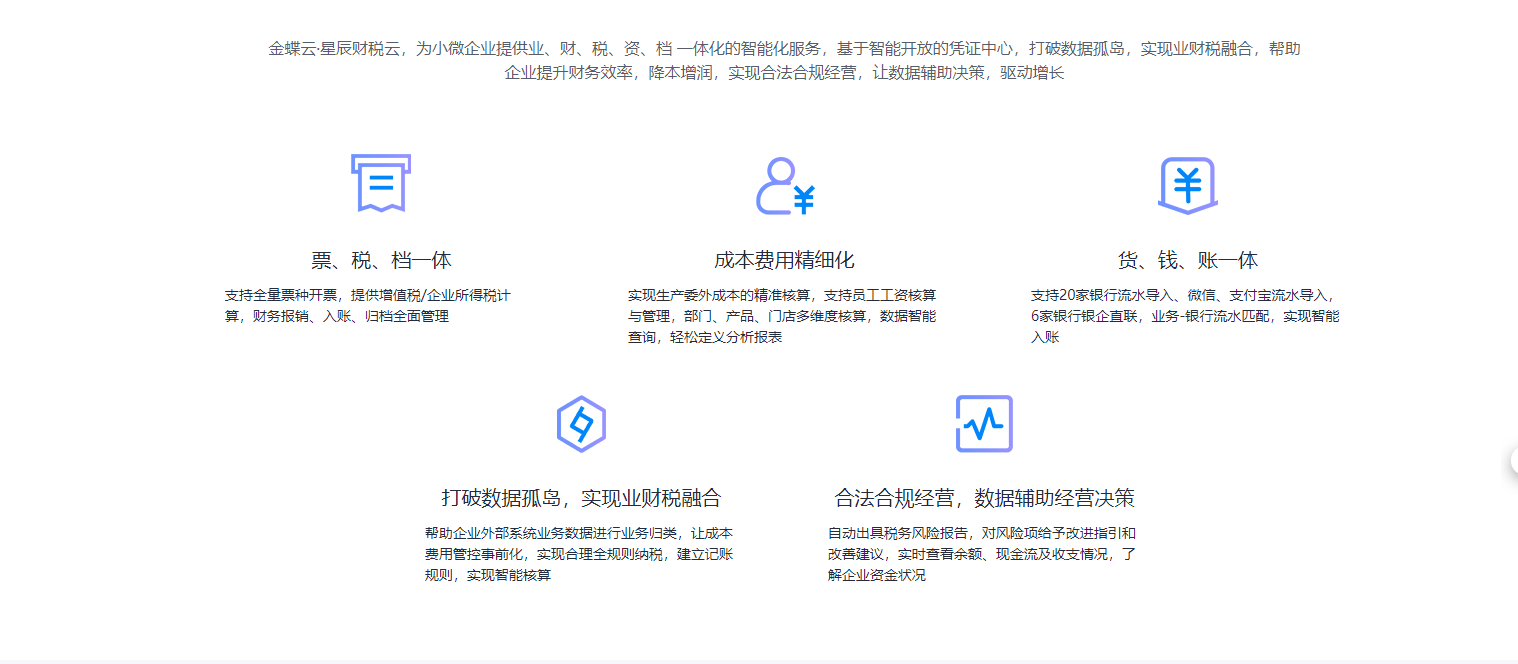The height and width of the screenshot is (664, 1518).
Task: Click the text 了解企业资金状况
Action: (x=877, y=575)
